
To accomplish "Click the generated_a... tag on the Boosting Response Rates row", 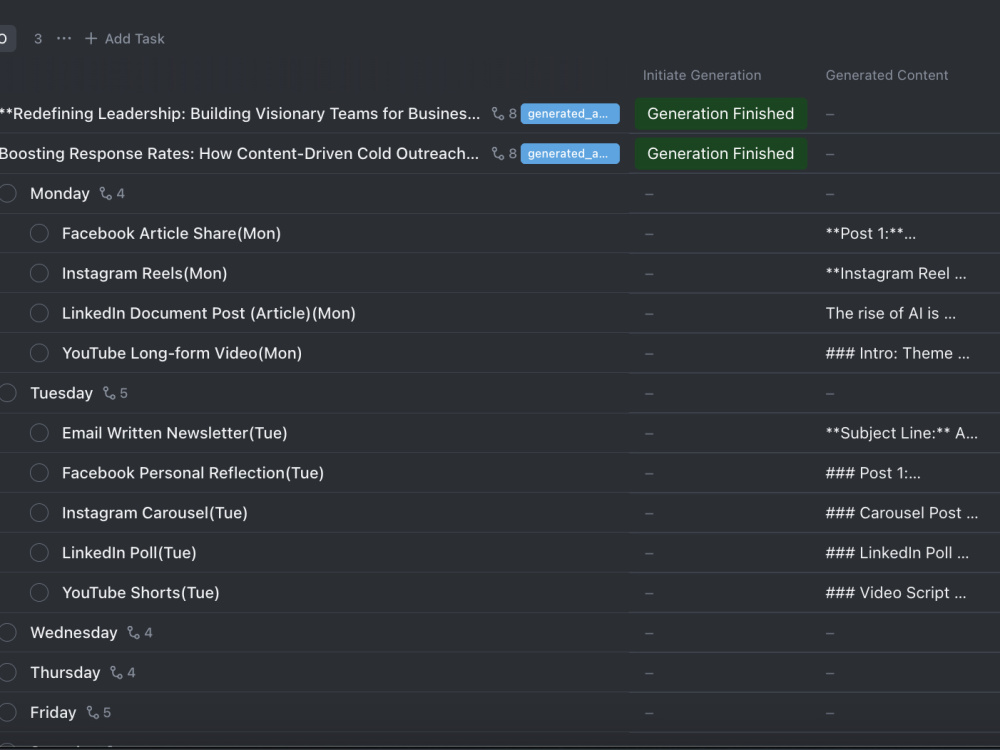I will pos(570,154).
